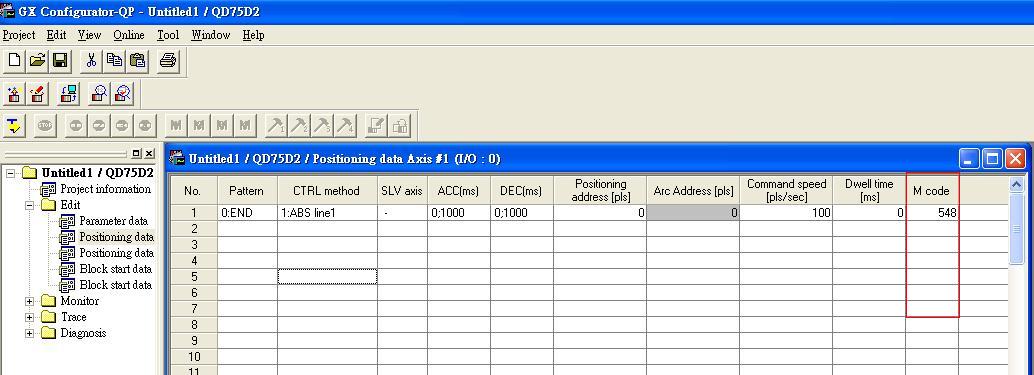The height and width of the screenshot is (375, 1034).
Task: Open the first Block start data item
Action: click(x=115, y=269)
